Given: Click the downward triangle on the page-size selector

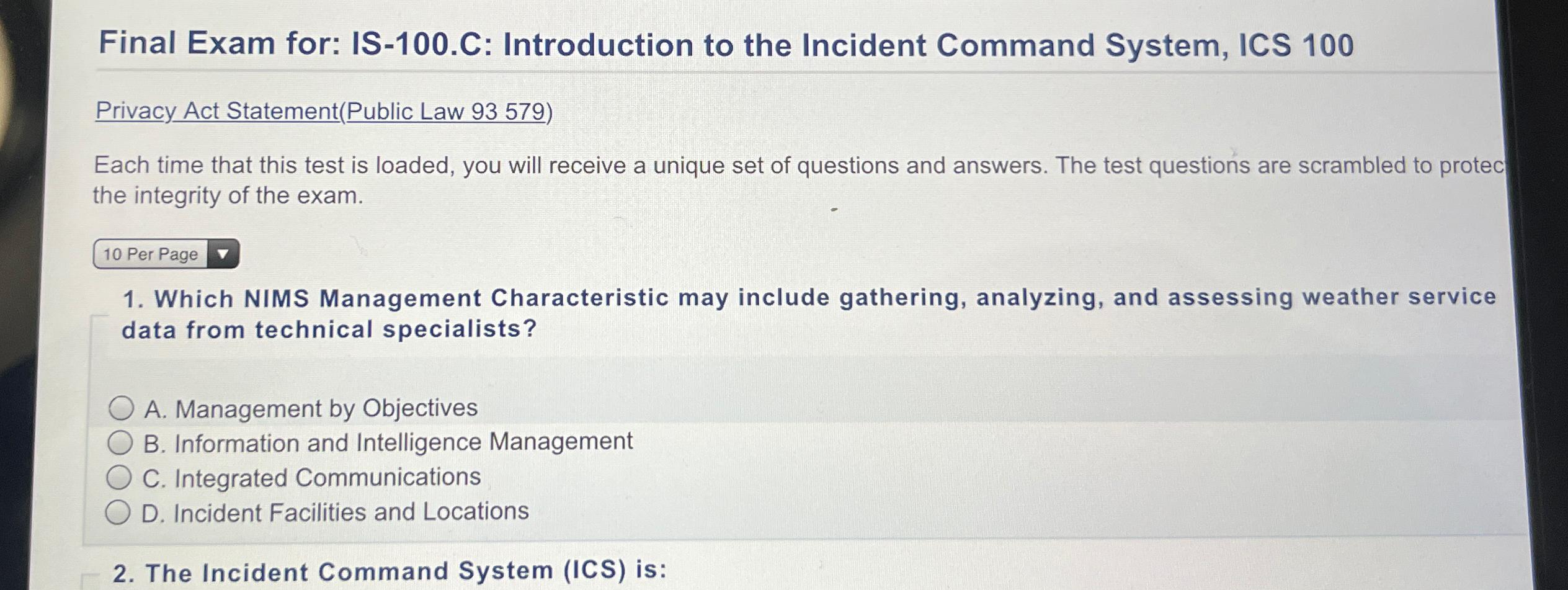Looking at the screenshot, I should (x=223, y=254).
